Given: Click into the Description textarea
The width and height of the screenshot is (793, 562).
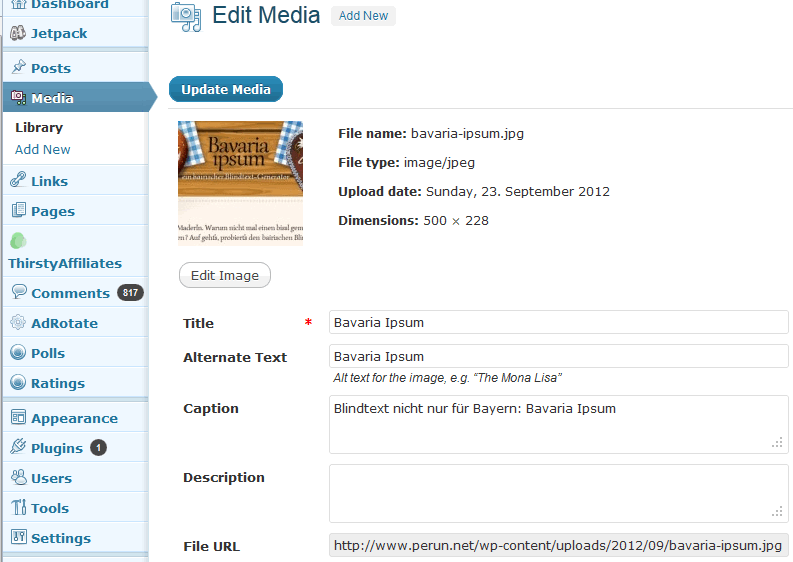Looking at the screenshot, I should (x=558, y=494).
